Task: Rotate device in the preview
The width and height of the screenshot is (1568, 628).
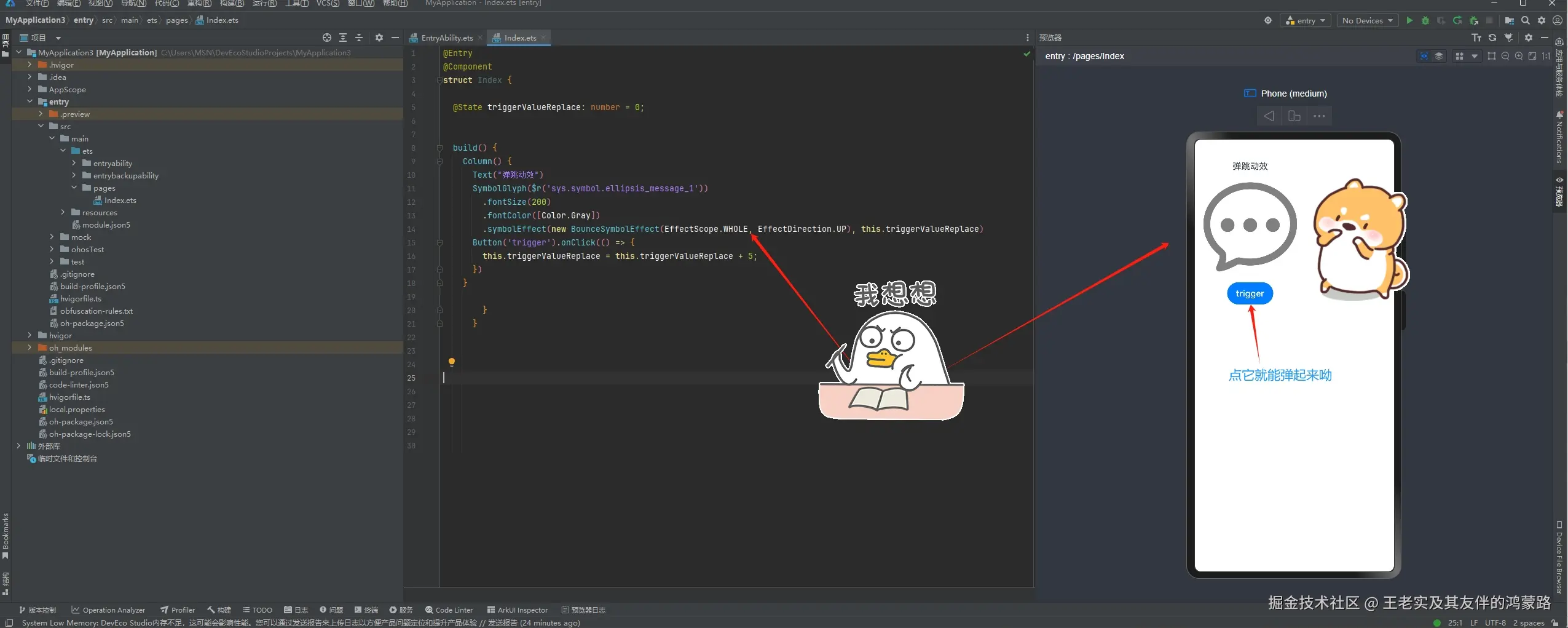Action: pos(1294,116)
